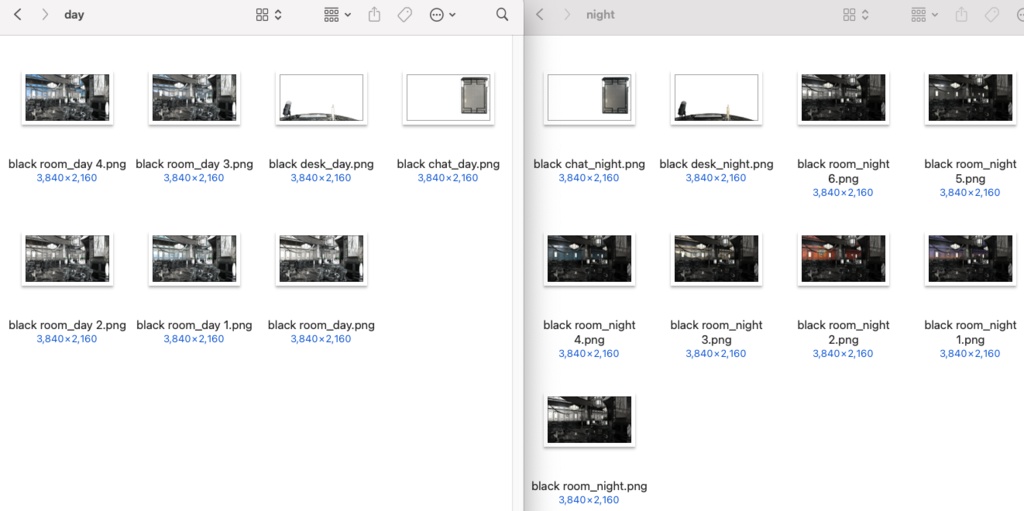Image resolution: width=1024 pixels, height=511 pixels.
Task: Click the black room_night.png filename label
Action: pyautogui.click(x=589, y=486)
